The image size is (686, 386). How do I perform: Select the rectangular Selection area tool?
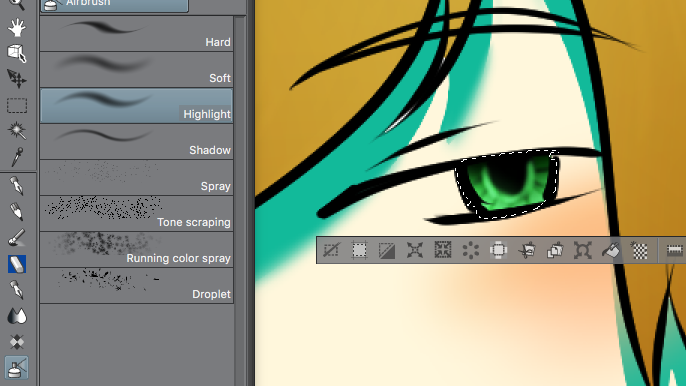point(17,105)
